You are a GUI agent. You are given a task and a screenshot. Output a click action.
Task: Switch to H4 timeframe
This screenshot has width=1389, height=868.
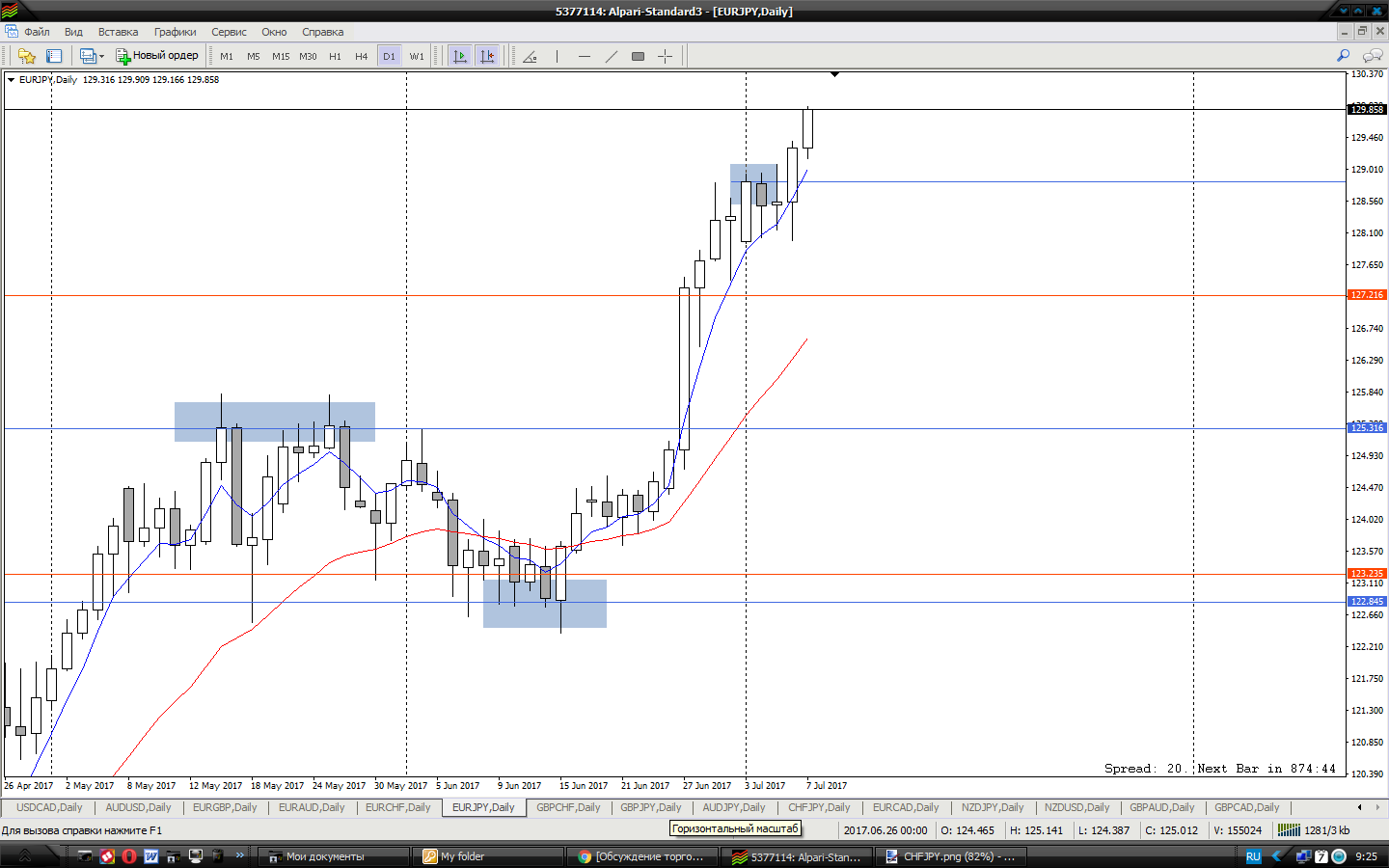(x=362, y=56)
